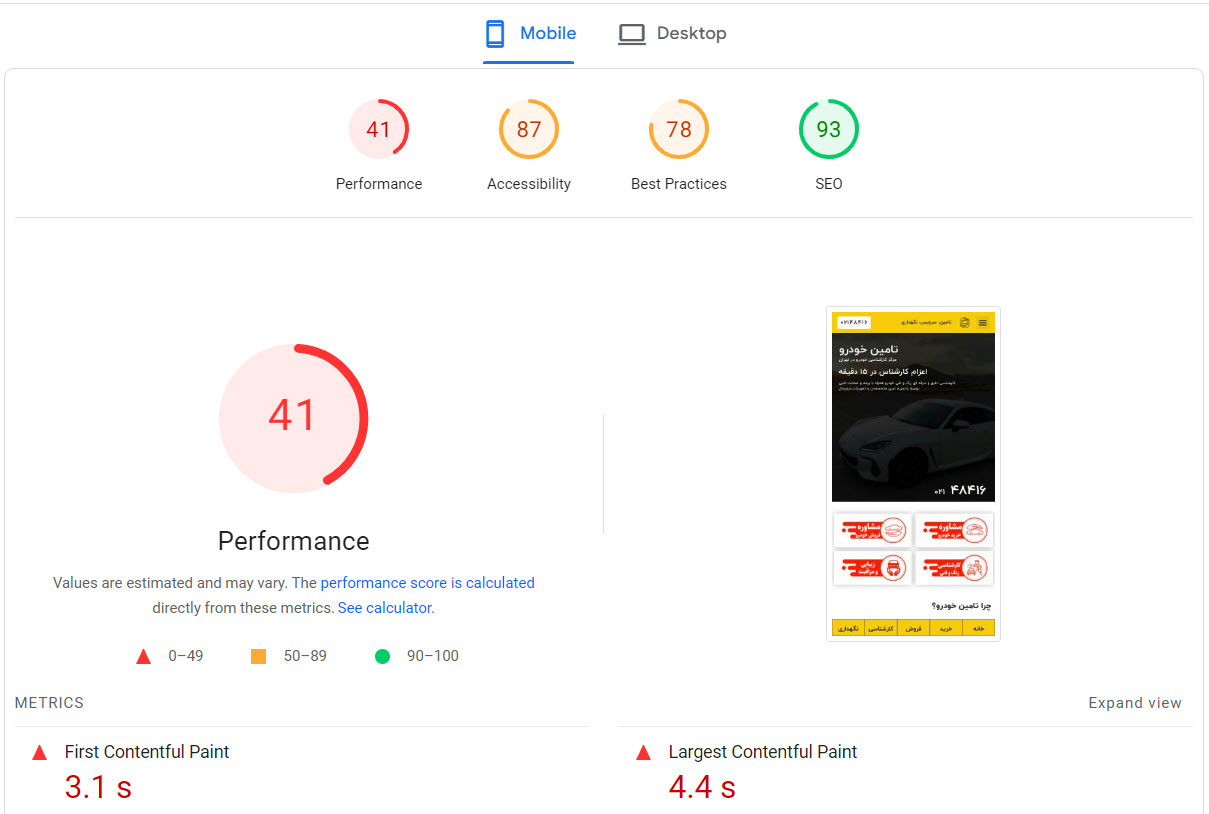Open the 'See calculator' link
The width and height of the screenshot is (1209, 814).
[x=385, y=608]
